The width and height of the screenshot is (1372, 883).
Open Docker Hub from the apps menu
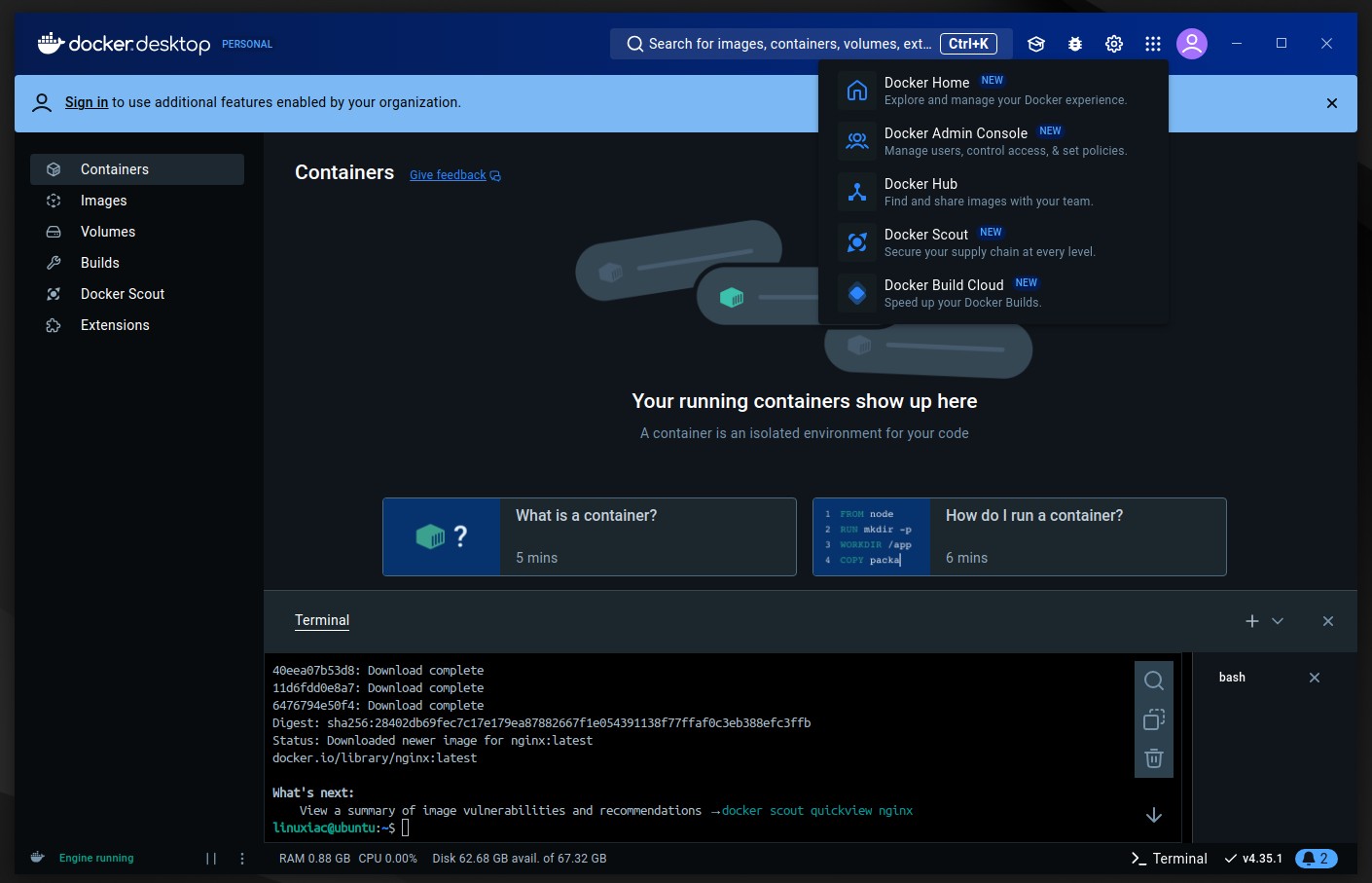(993, 192)
